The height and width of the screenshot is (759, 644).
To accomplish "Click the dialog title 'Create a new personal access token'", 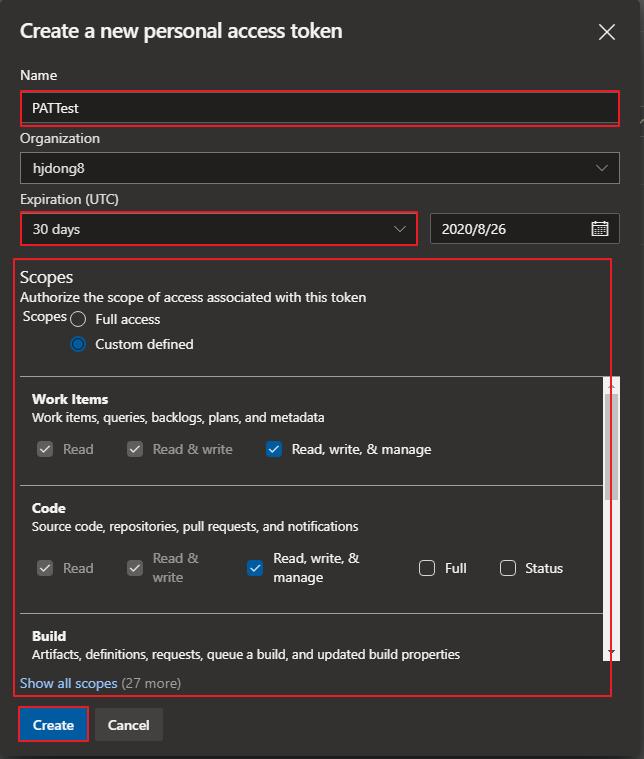I will (181, 31).
